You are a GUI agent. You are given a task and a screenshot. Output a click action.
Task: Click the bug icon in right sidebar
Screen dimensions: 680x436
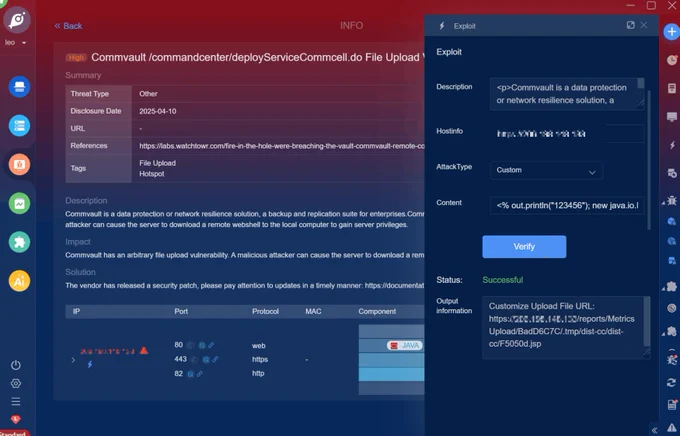(672, 200)
